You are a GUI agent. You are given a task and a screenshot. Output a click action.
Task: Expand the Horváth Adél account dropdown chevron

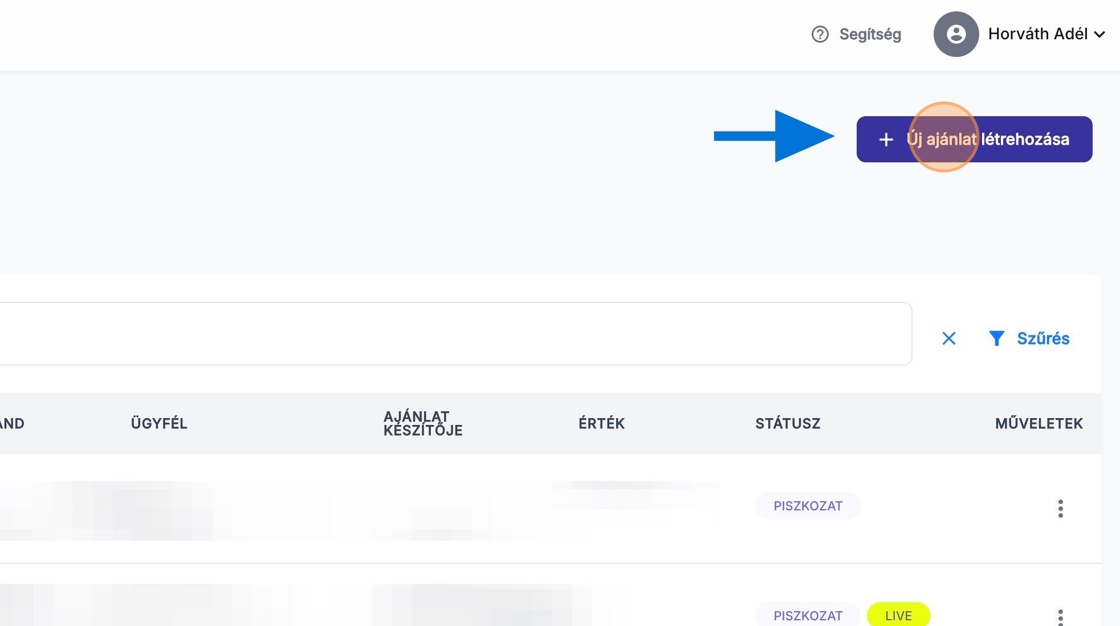[1100, 35]
